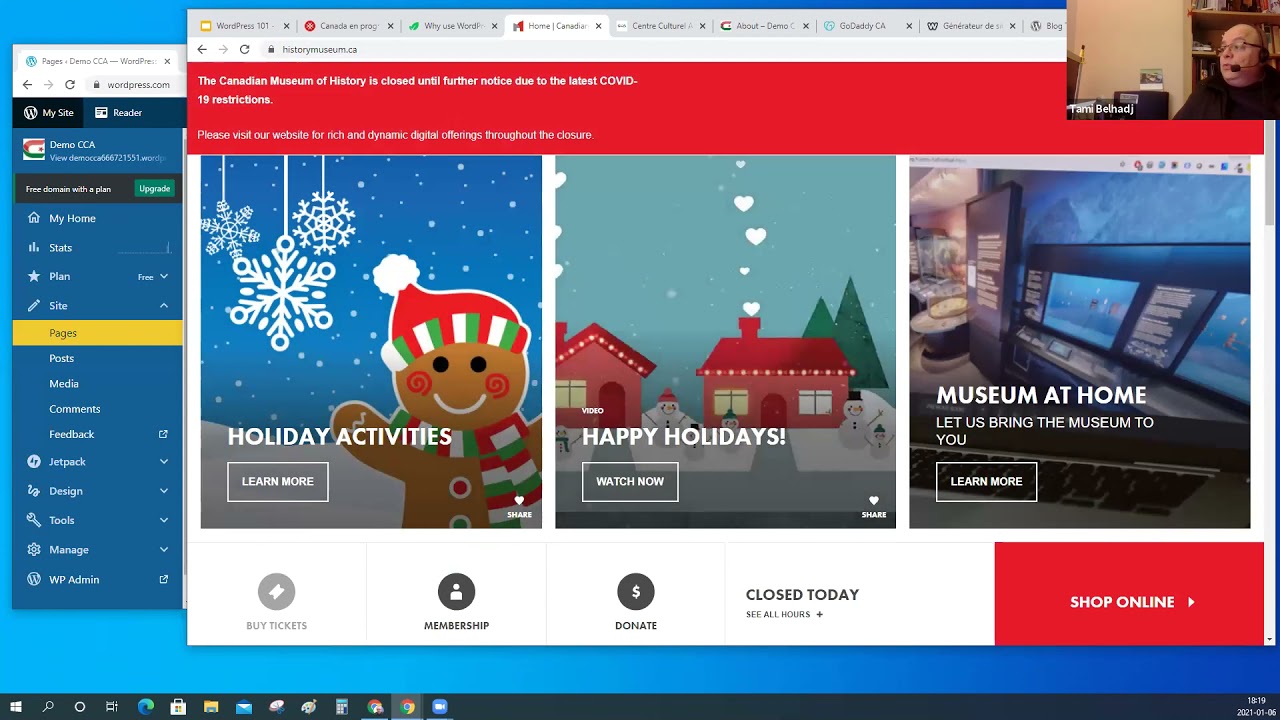Viewport: 1280px width, 720px height.
Task: Click the Cortana circle on taskbar
Action: pyautogui.click(x=80, y=707)
